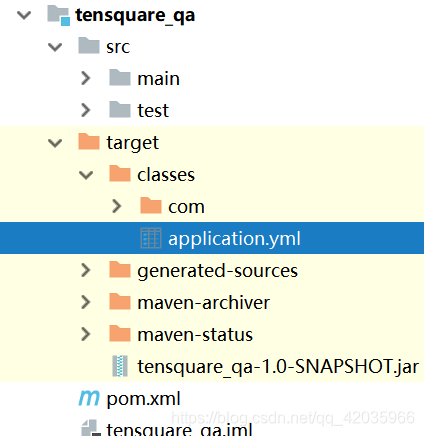Expand the test folder arrow
The height and width of the screenshot is (436, 424).
click(x=86, y=110)
